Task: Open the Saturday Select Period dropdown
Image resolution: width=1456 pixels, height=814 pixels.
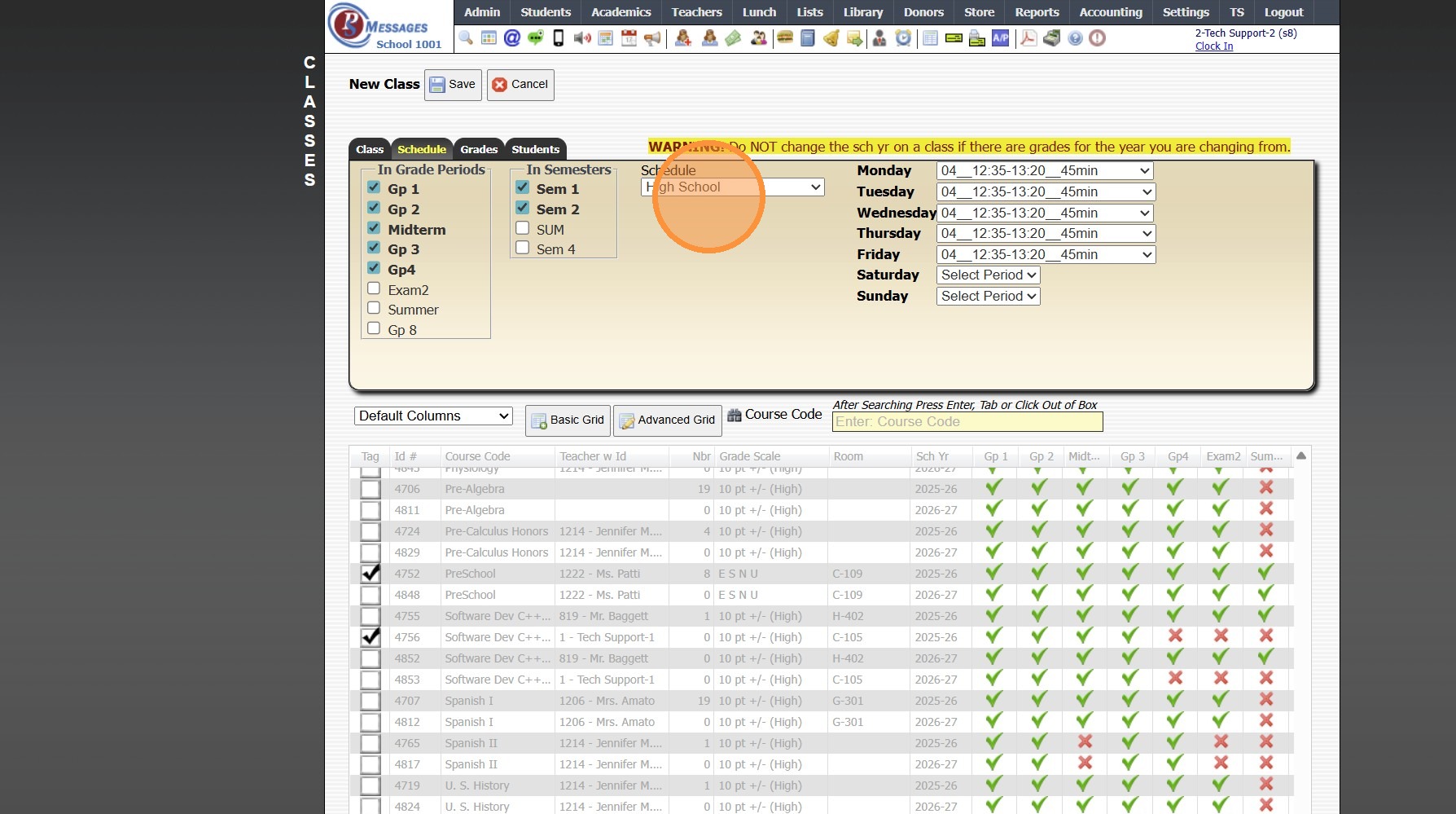Action: [988, 275]
